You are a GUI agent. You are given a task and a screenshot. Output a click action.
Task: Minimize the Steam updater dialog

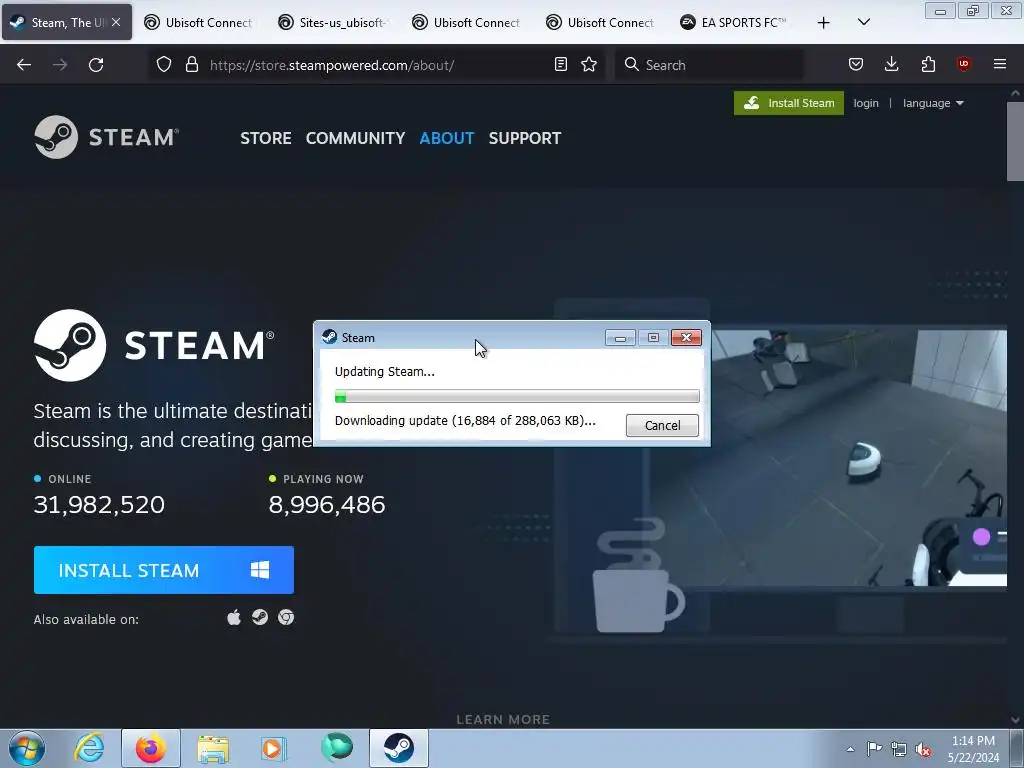pos(620,338)
